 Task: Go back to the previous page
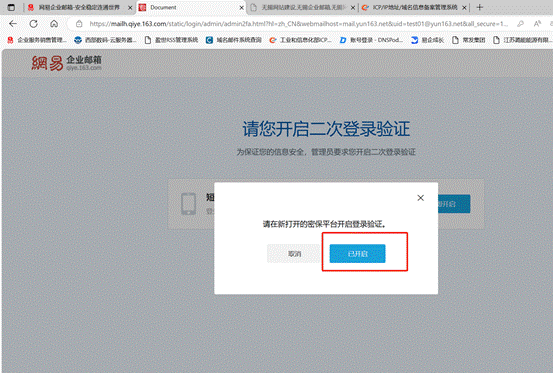(x=13, y=24)
